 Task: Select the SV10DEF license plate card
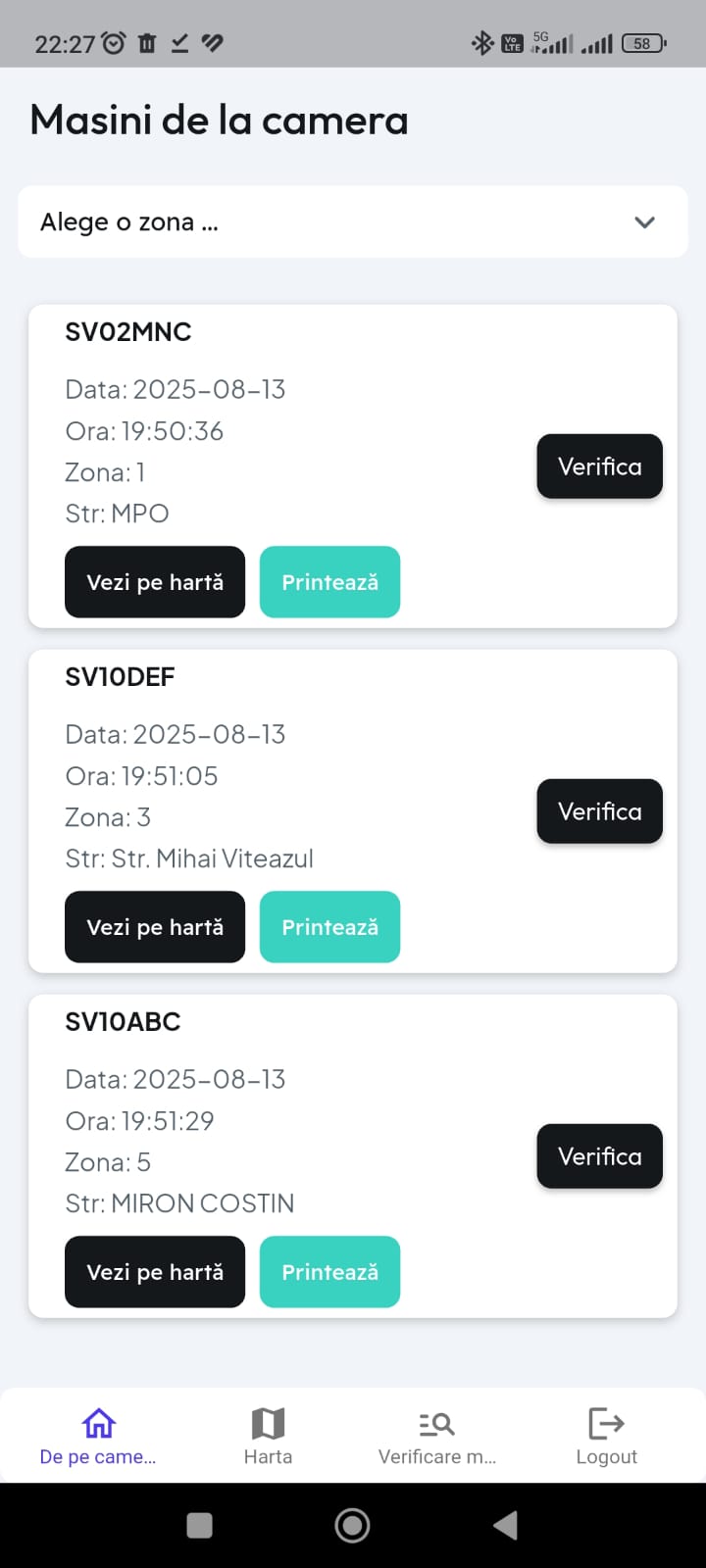point(120,677)
